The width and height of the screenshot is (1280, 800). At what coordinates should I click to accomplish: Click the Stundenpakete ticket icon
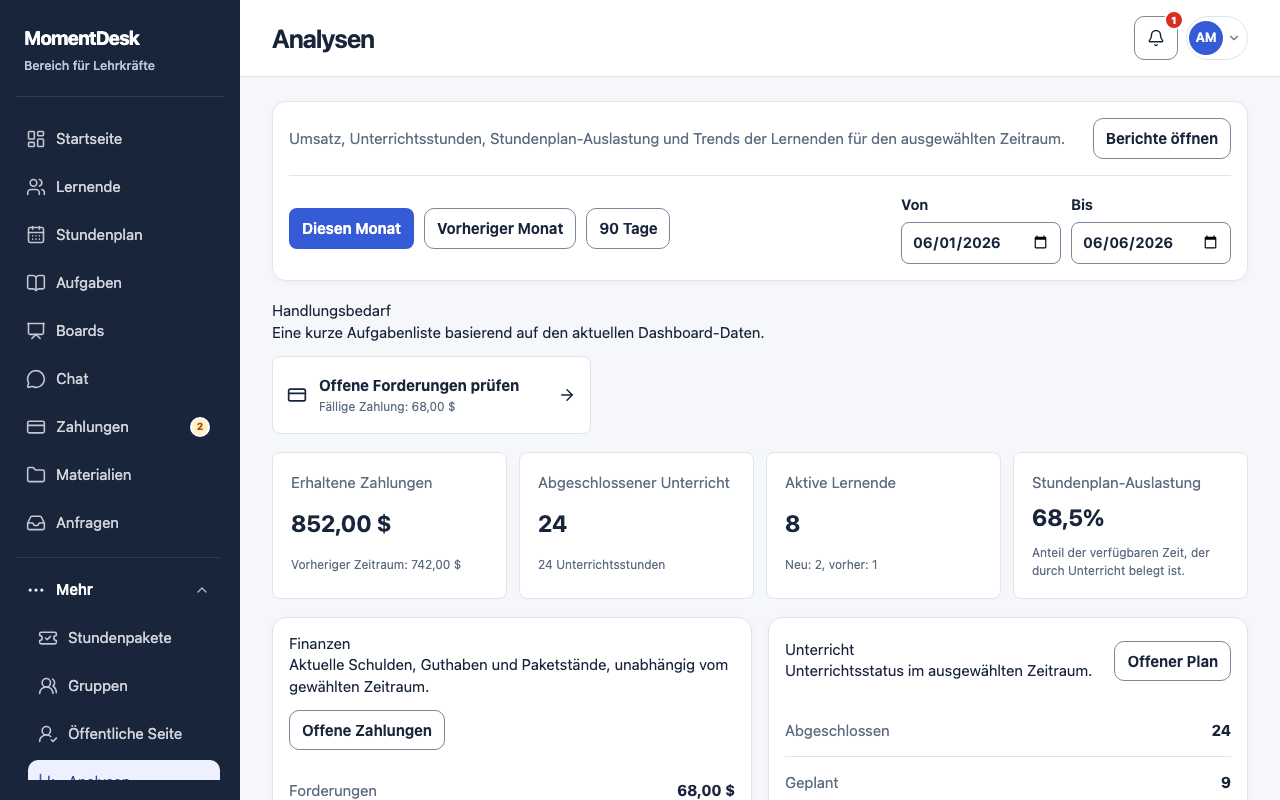[x=48, y=638]
